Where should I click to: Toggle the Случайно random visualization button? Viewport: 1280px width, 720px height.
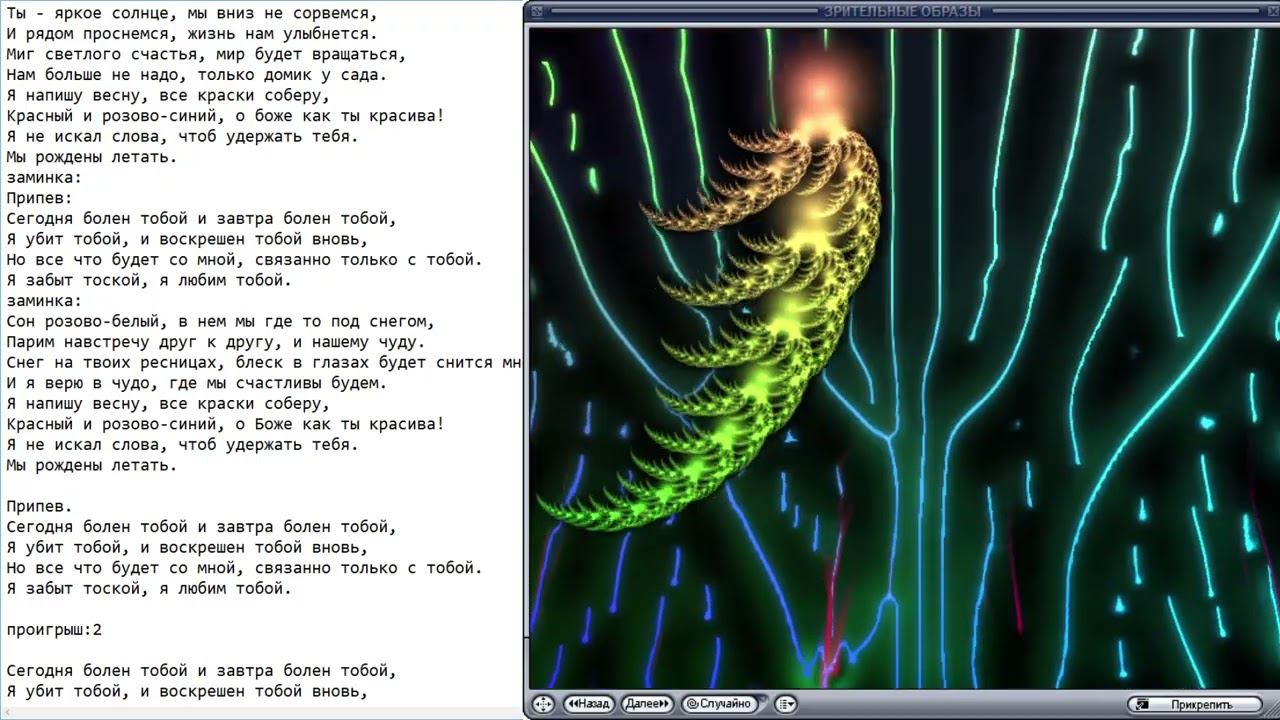click(719, 704)
